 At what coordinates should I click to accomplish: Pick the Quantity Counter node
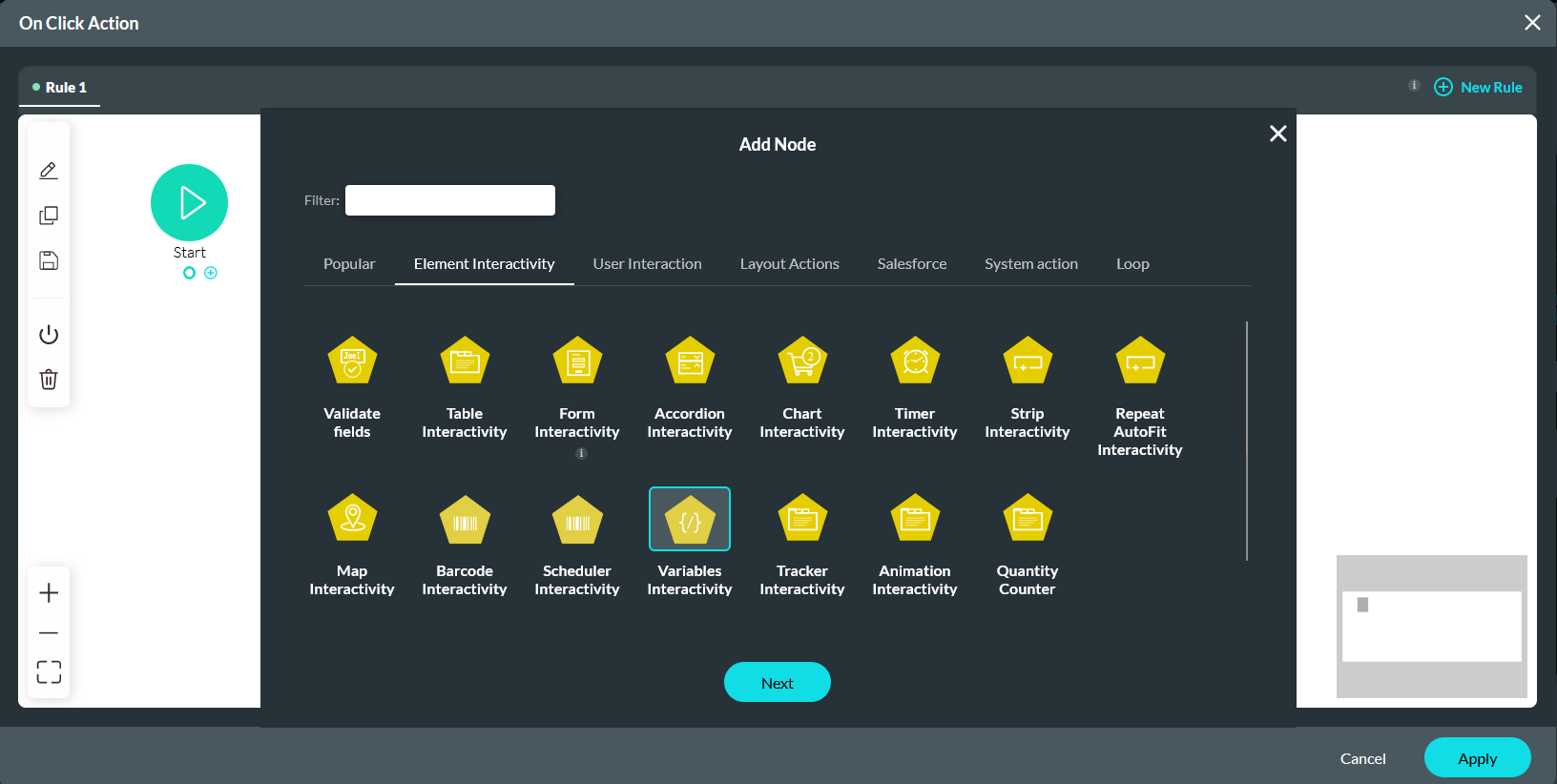(1028, 519)
